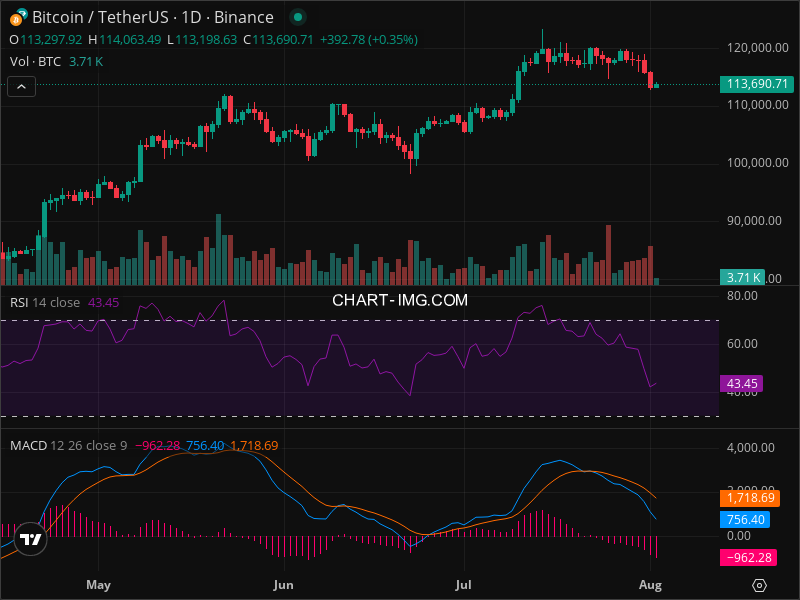The image size is (800, 600).
Task: Click the RSI 60.00 axis label
Action: tap(742, 344)
